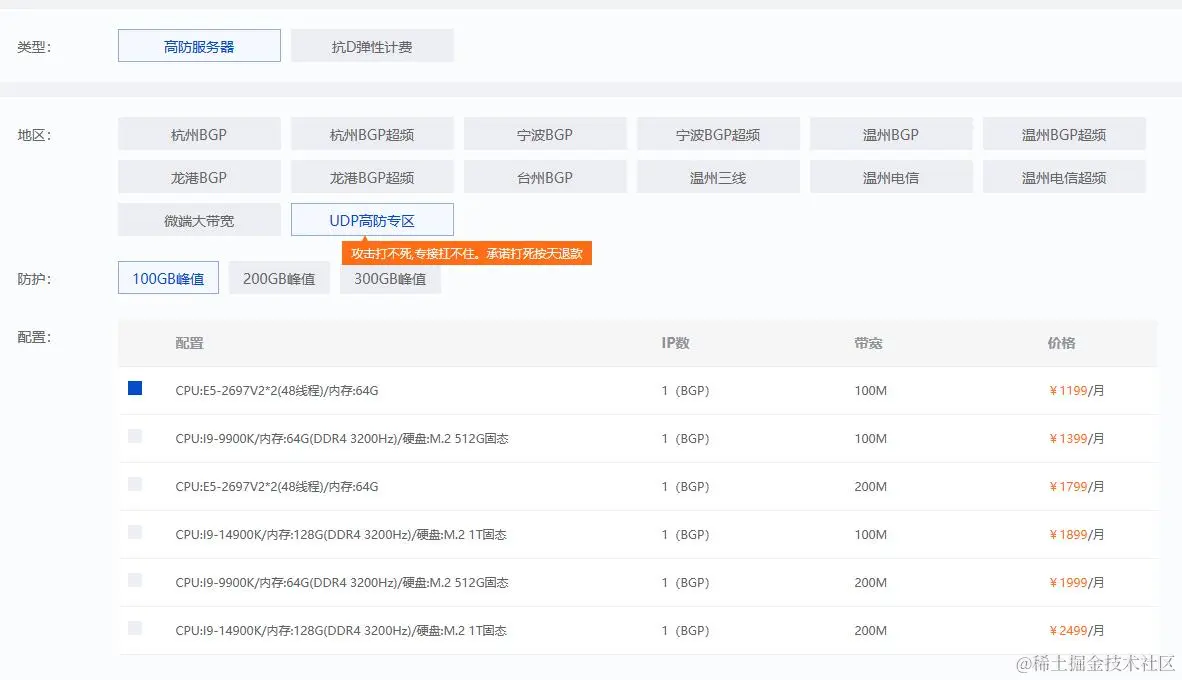The width and height of the screenshot is (1182, 680).
Task: Click 1 (BGP) in the ¥1399 row
Action: click(685, 439)
